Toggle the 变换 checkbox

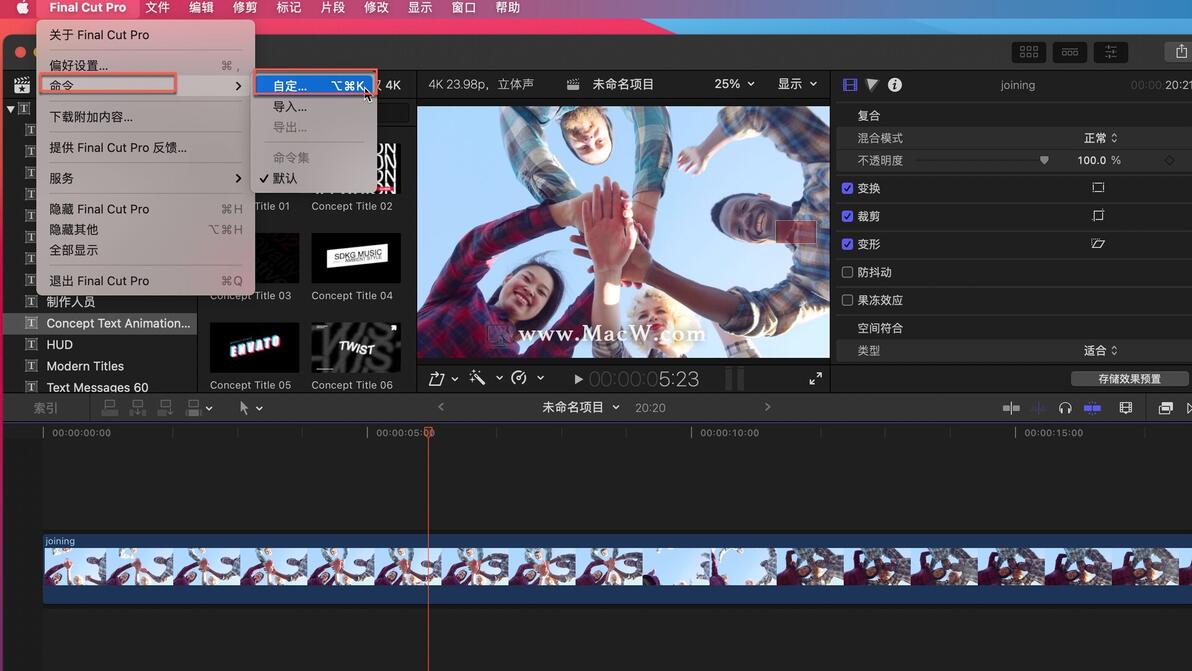[x=847, y=188]
